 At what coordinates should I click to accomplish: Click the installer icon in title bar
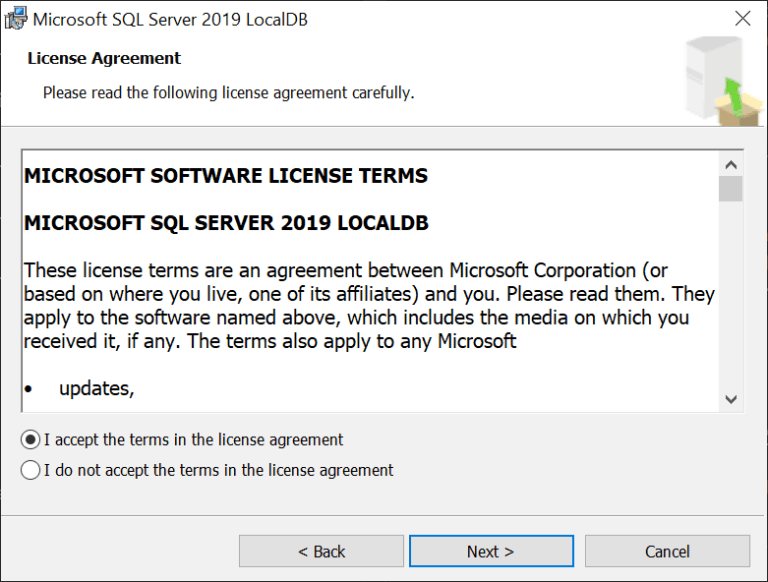coord(16,19)
